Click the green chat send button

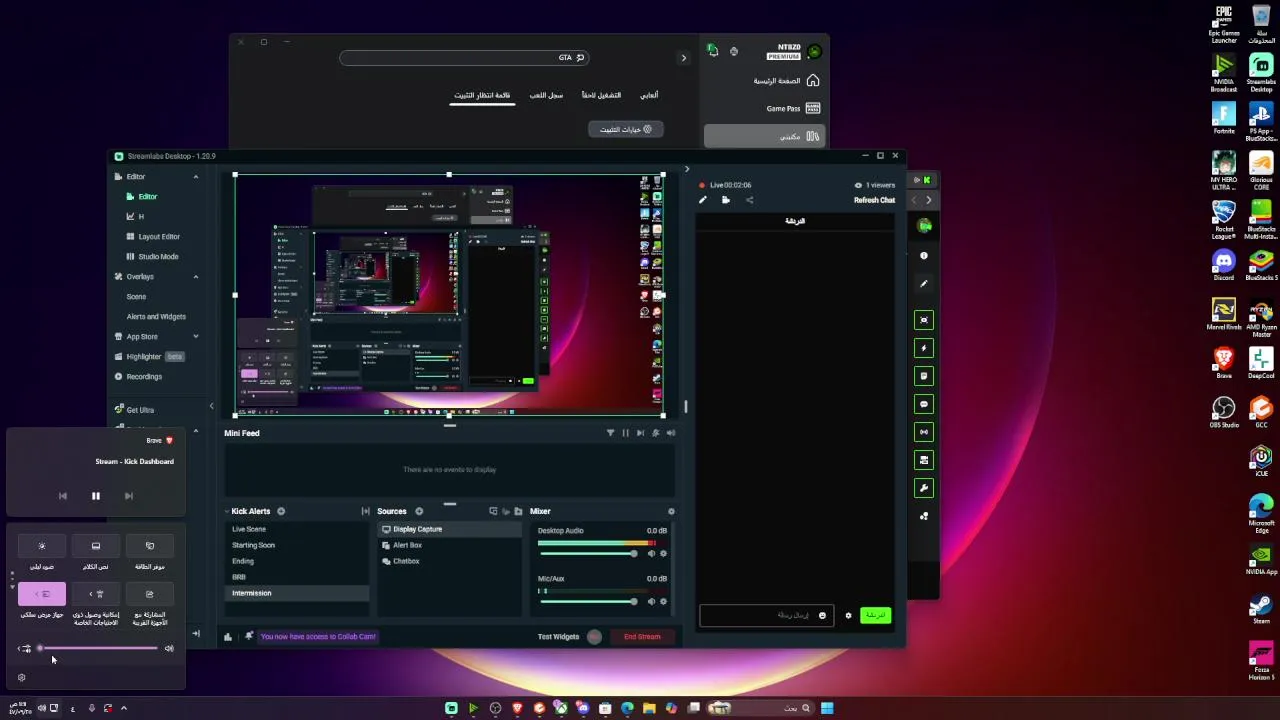tap(875, 615)
